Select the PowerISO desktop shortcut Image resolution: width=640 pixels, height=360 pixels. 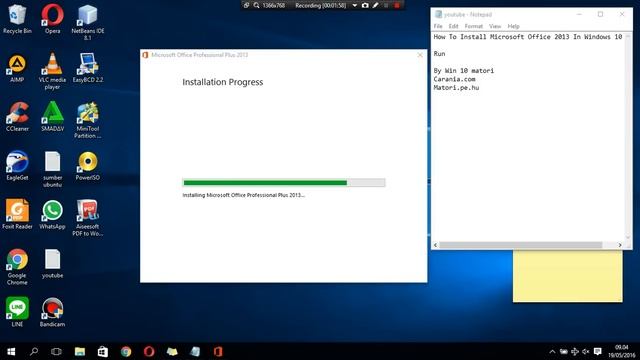(88, 166)
